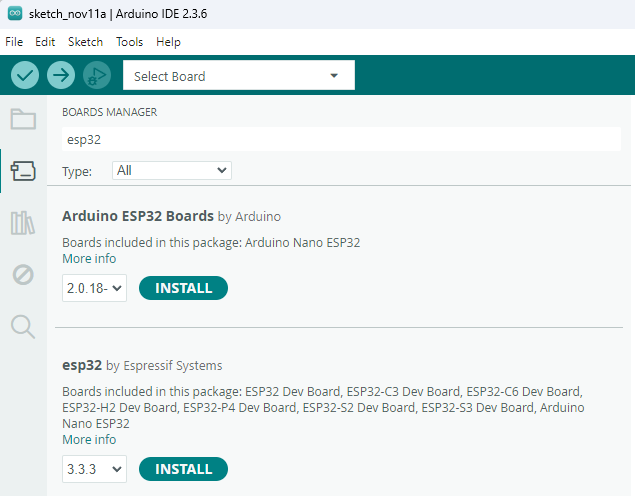Expand the Select Board dropdown
The width and height of the screenshot is (635, 496).
[238, 76]
